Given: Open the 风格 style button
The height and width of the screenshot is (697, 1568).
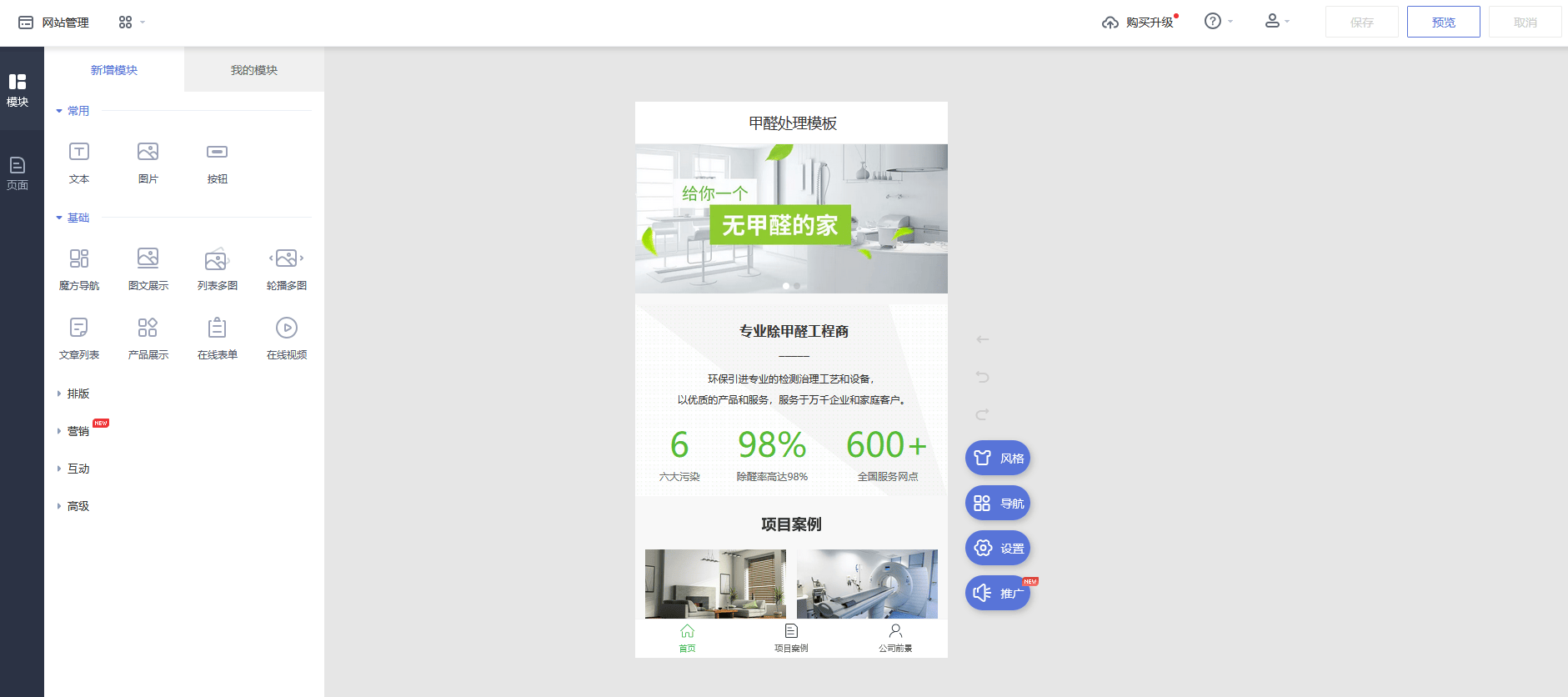Looking at the screenshot, I should [998, 458].
